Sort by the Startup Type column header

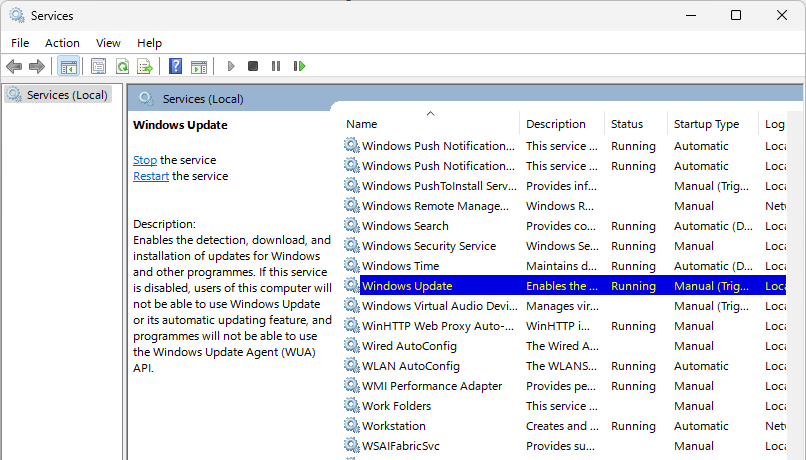(x=706, y=124)
